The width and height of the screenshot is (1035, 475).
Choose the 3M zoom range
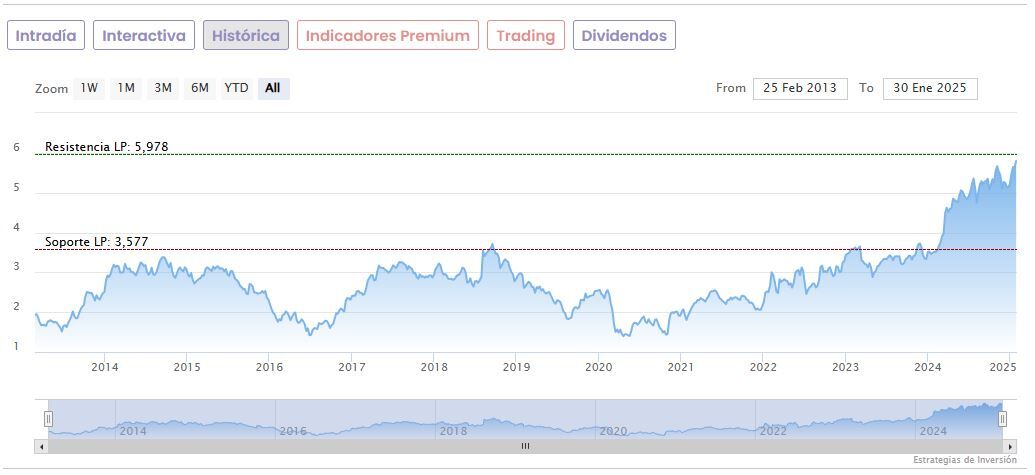tap(163, 88)
